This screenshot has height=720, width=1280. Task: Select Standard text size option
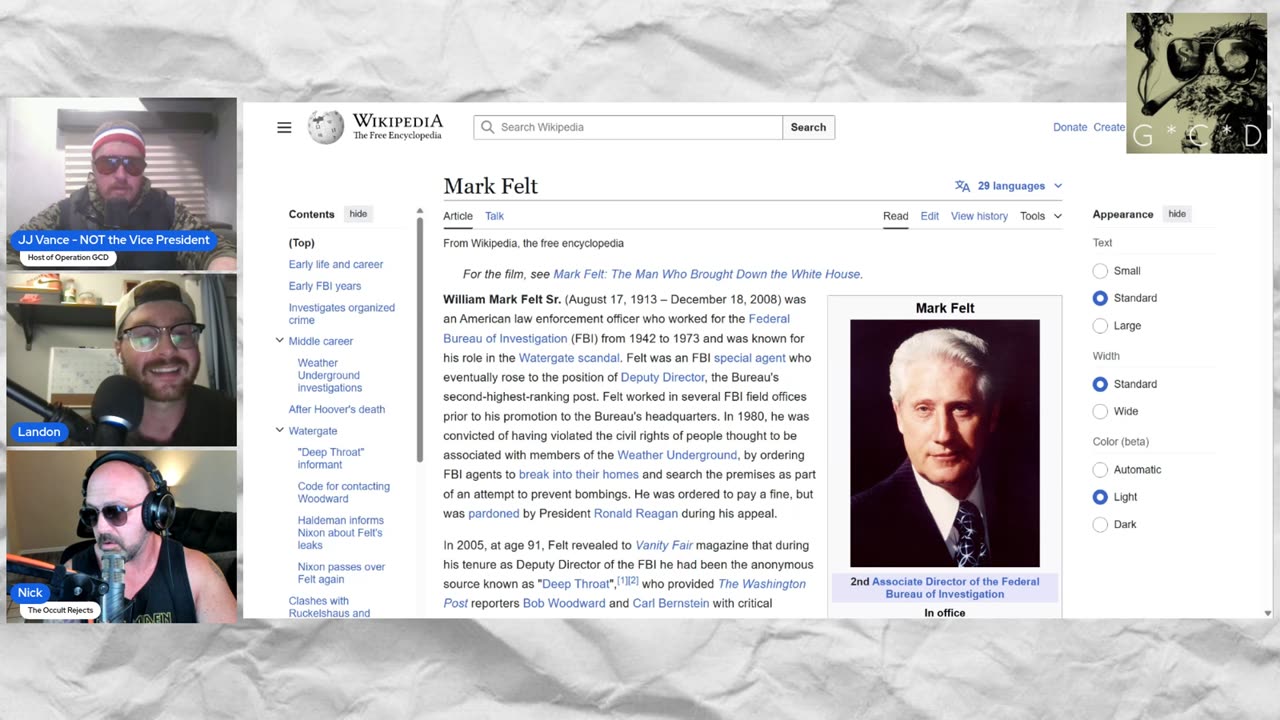[1100, 298]
